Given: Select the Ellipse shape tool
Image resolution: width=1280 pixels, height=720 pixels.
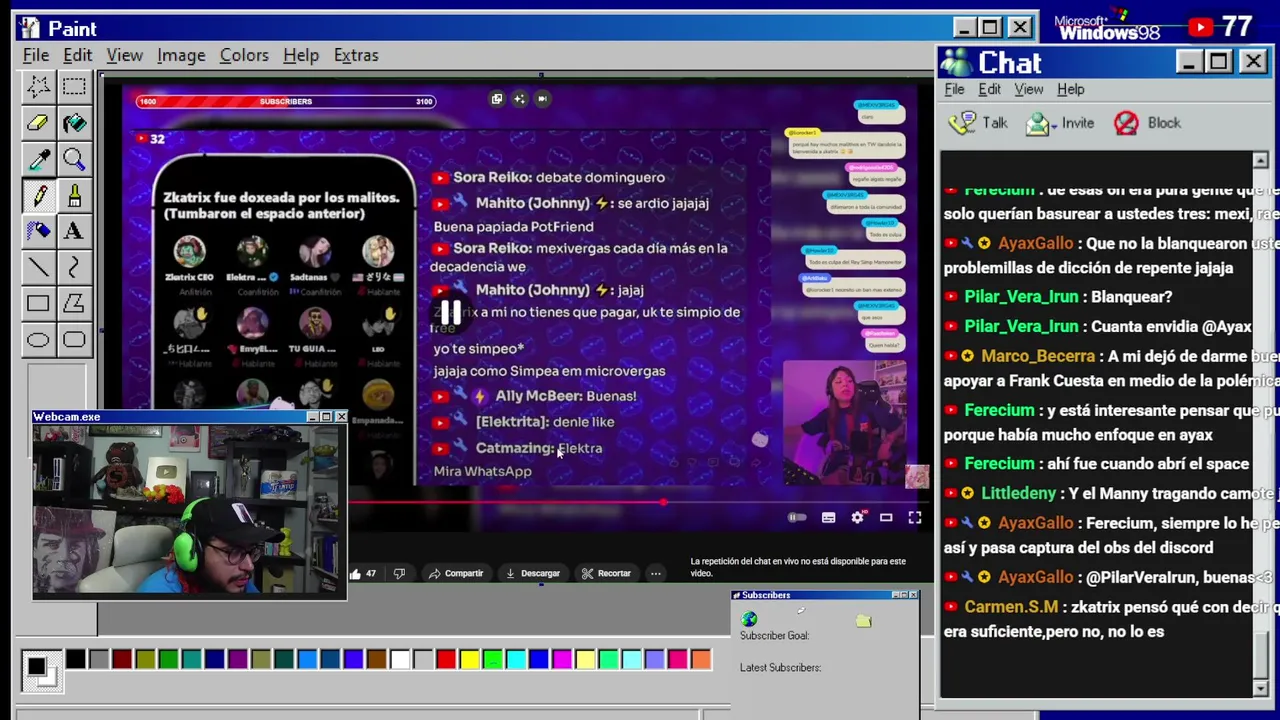Looking at the screenshot, I should 38,340.
